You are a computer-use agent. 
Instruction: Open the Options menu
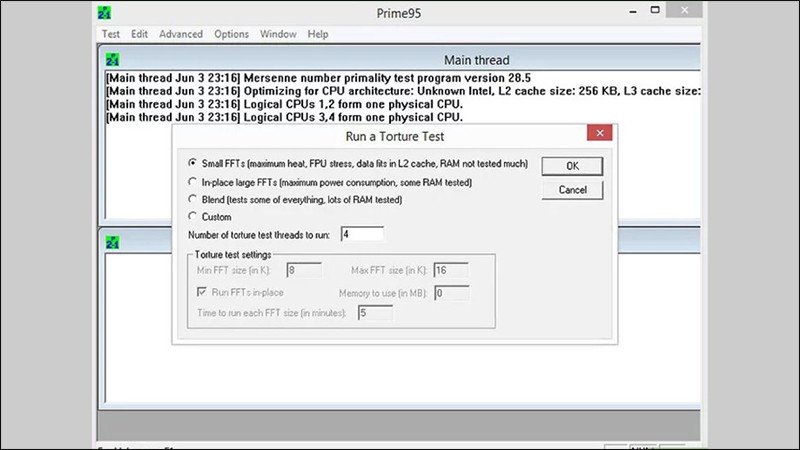click(x=231, y=34)
